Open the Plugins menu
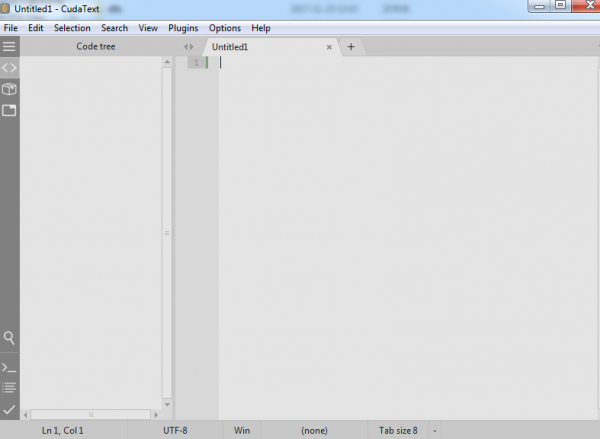The width and height of the screenshot is (600, 439). [183, 28]
